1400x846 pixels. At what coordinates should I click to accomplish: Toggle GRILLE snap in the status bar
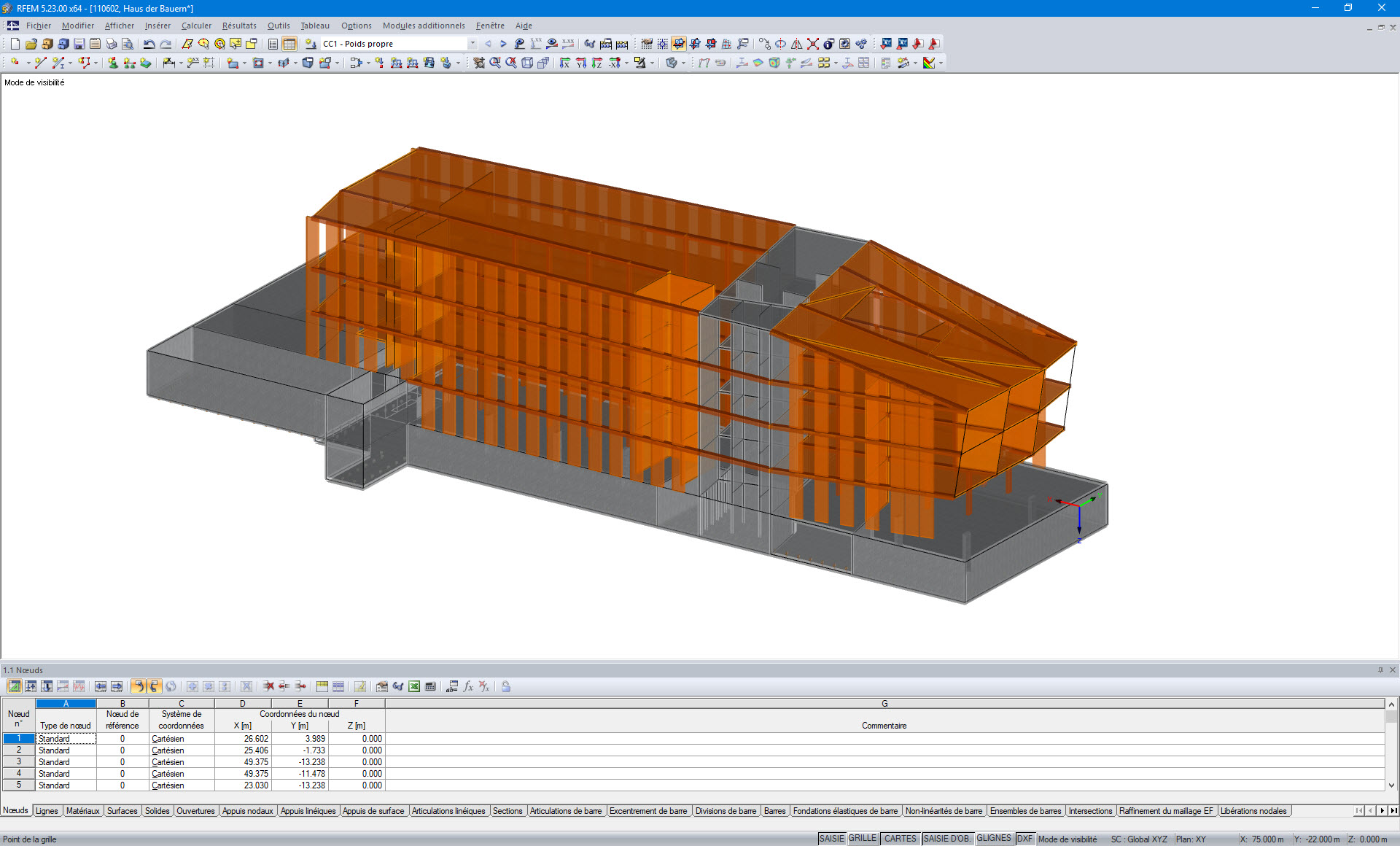click(x=863, y=838)
